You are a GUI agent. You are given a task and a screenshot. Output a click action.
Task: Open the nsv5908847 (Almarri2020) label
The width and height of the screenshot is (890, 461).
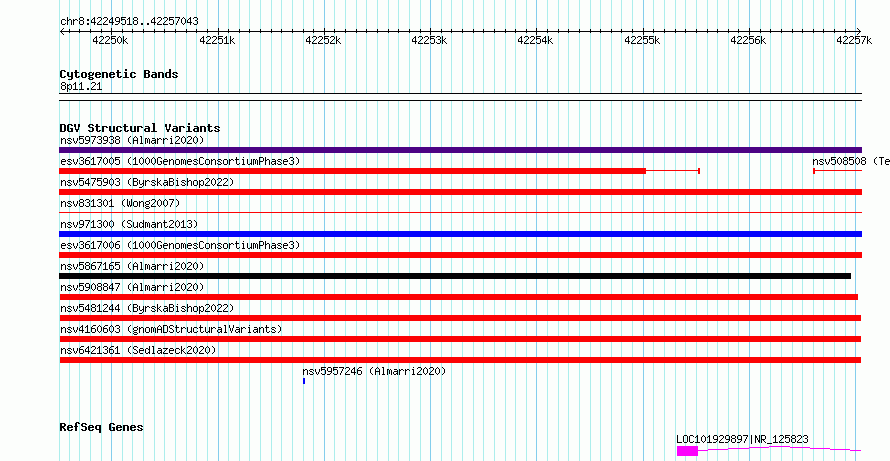[x=132, y=287]
